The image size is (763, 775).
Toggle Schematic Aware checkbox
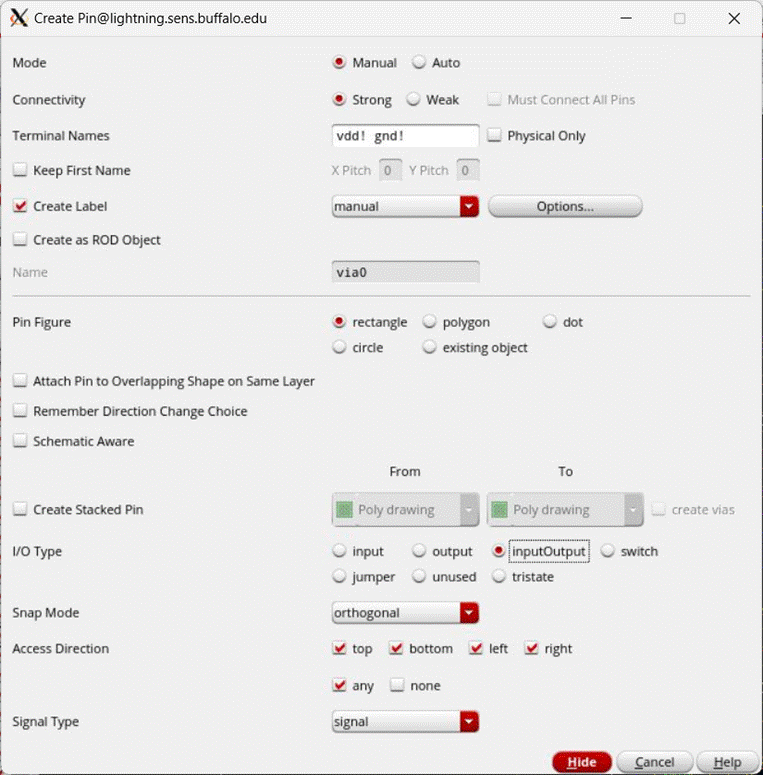coord(20,441)
